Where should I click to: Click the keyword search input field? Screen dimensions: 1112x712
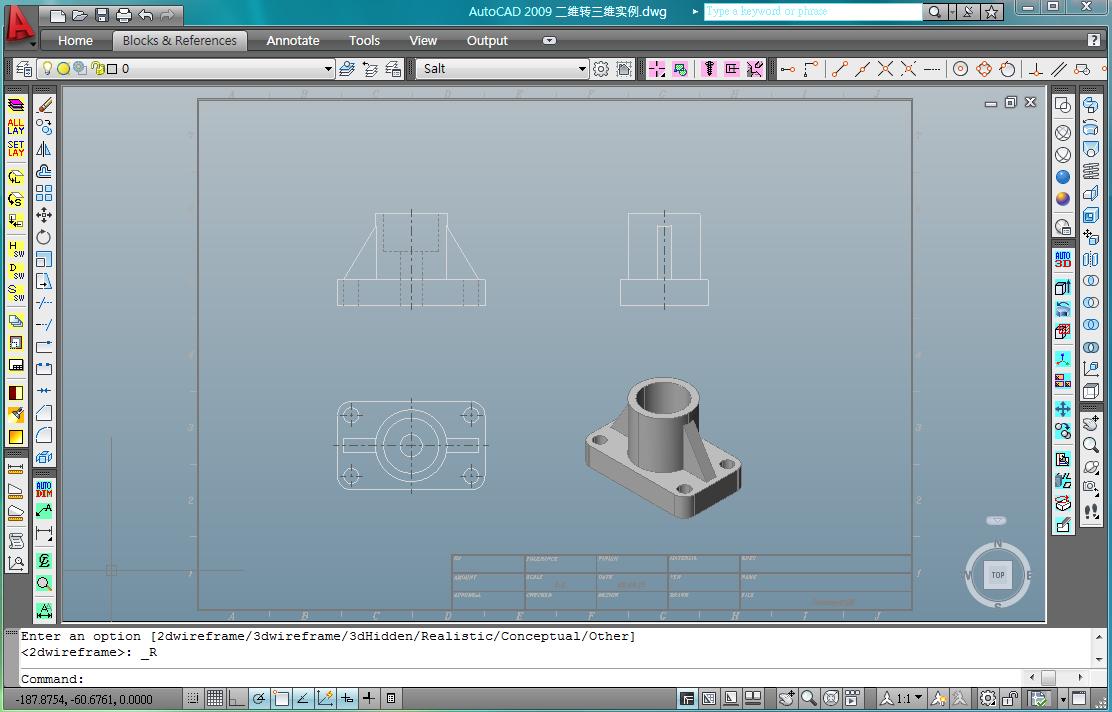click(812, 12)
